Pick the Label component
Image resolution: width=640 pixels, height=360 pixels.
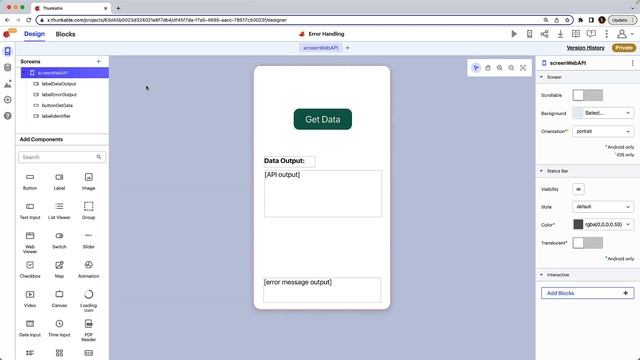59,182
